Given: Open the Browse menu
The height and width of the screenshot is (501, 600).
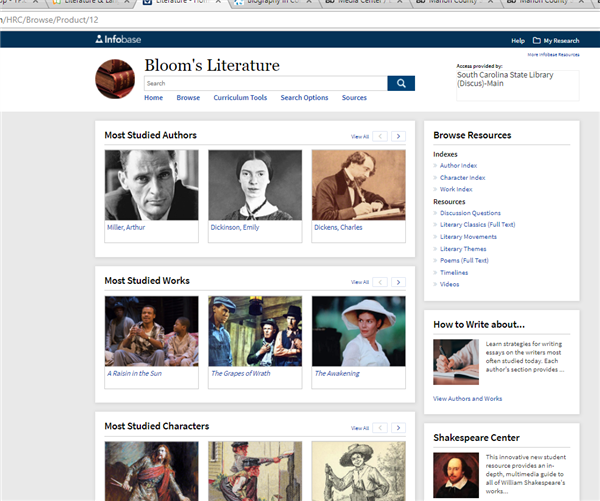Looking at the screenshot, I should click(x=188, y=98).
